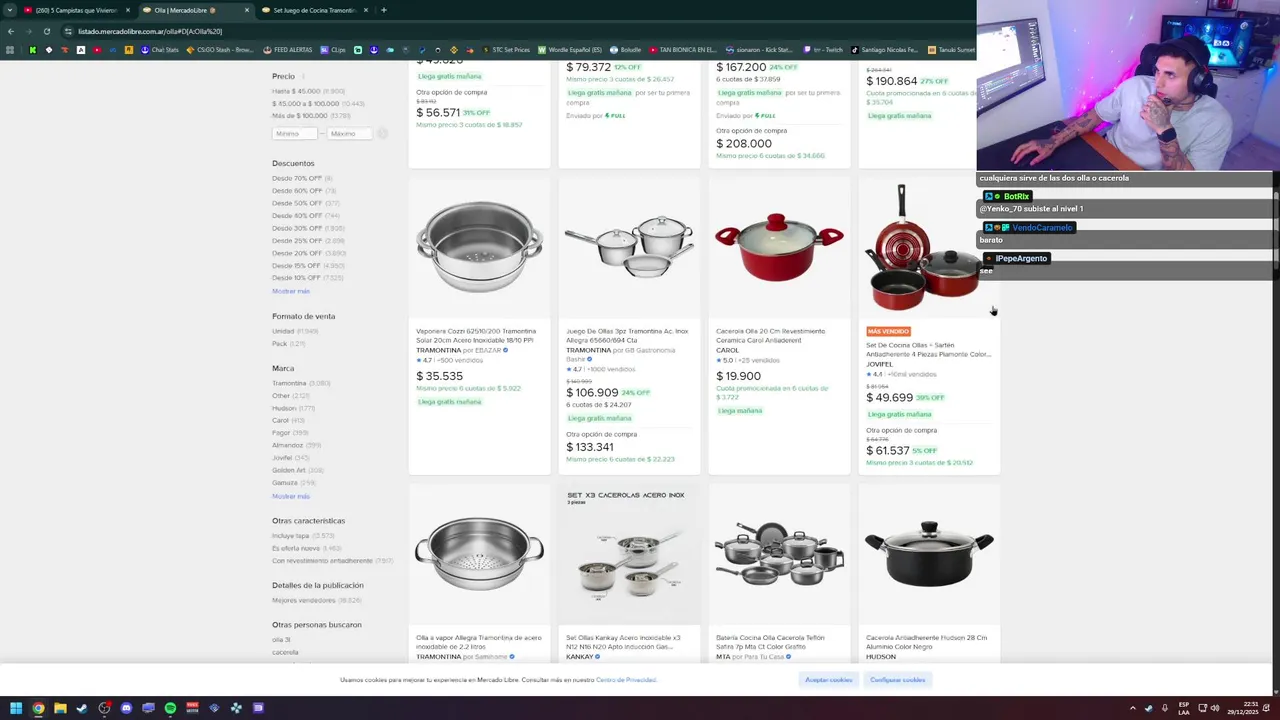
Task: Click the $ 35.535 price
Action: pos(439,376)
